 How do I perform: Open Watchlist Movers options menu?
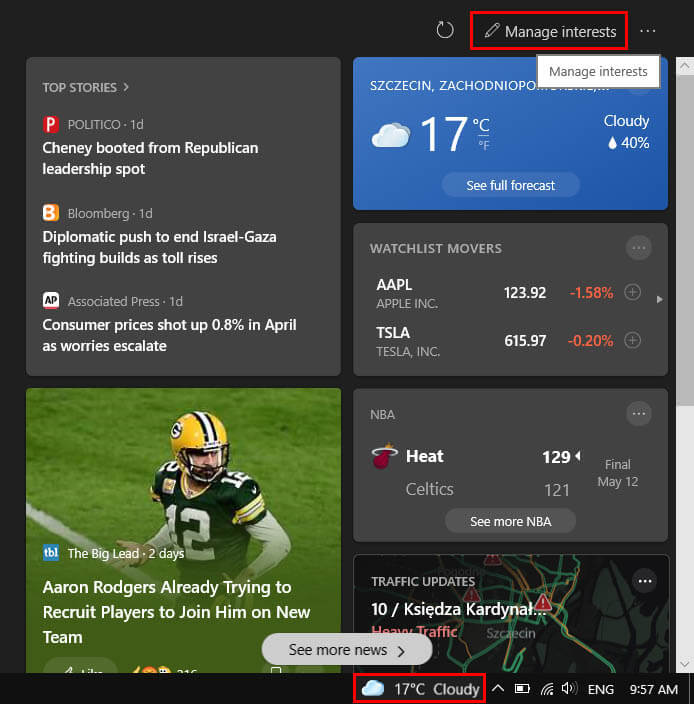638,248
